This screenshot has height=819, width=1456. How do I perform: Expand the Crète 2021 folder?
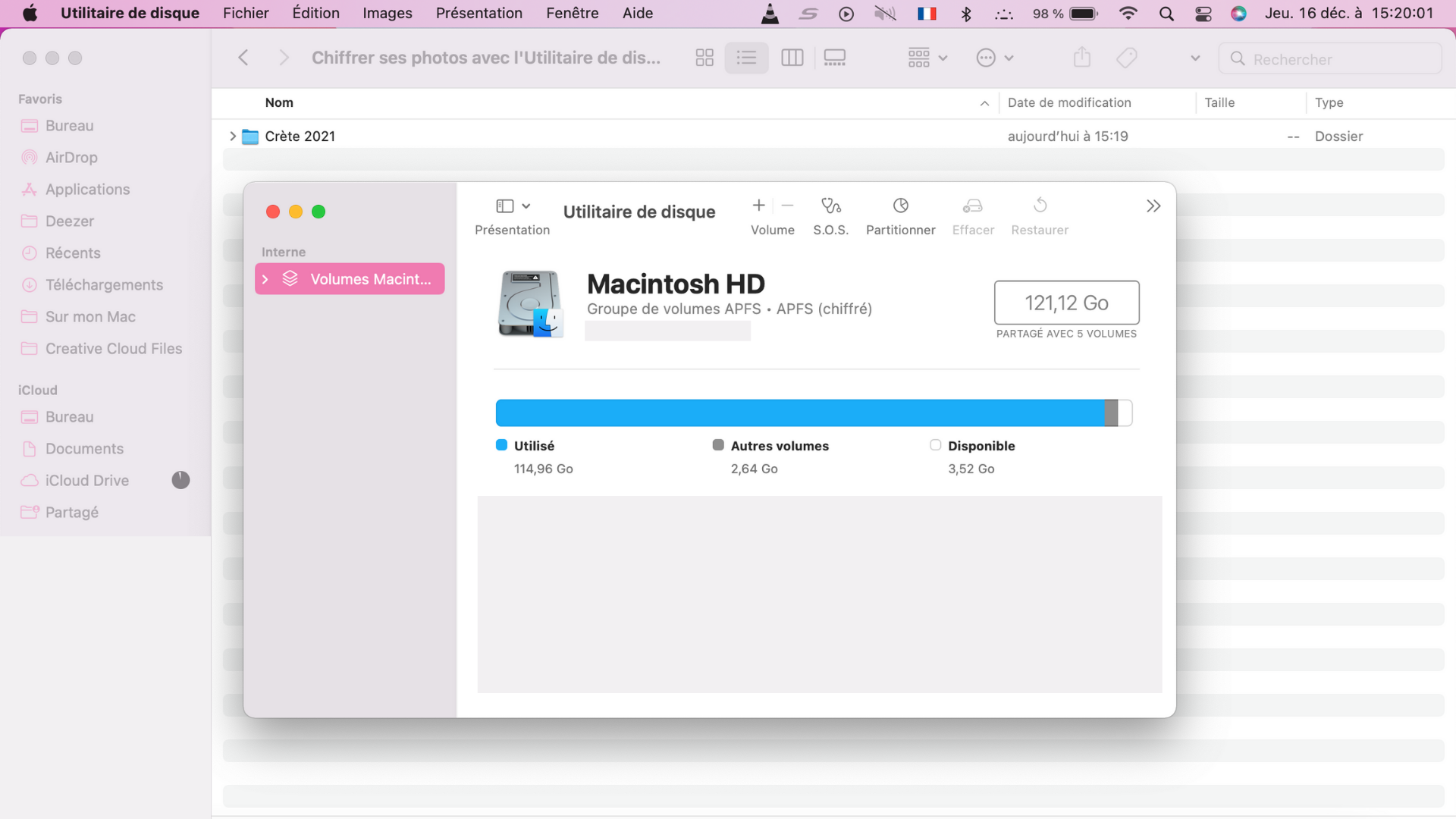pyautogui.click(x=233, y=136)
